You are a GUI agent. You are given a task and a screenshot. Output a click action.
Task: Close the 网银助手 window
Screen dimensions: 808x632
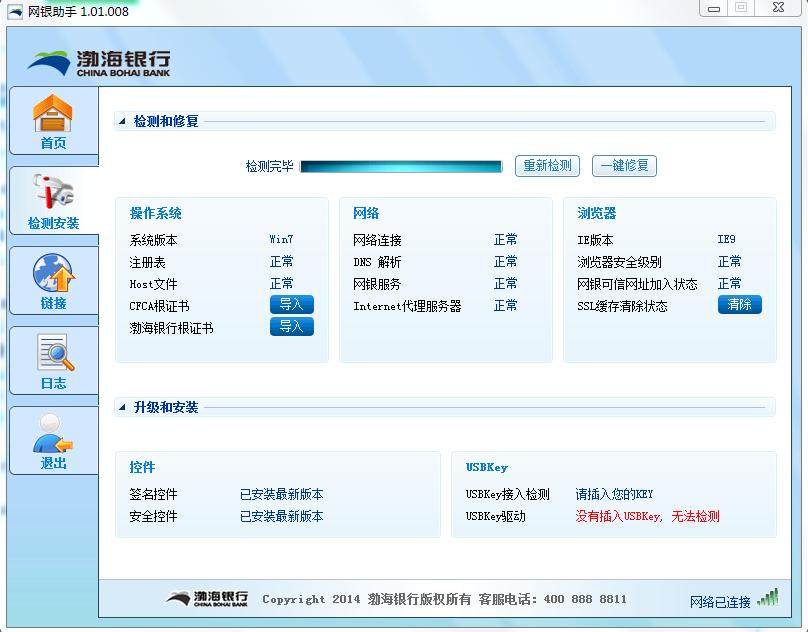[x=779, y=8]
